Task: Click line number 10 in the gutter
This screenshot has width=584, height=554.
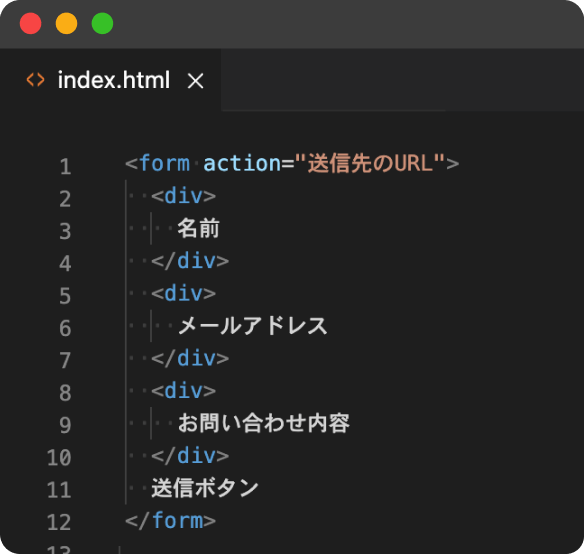Action: [x=59, y=458]
